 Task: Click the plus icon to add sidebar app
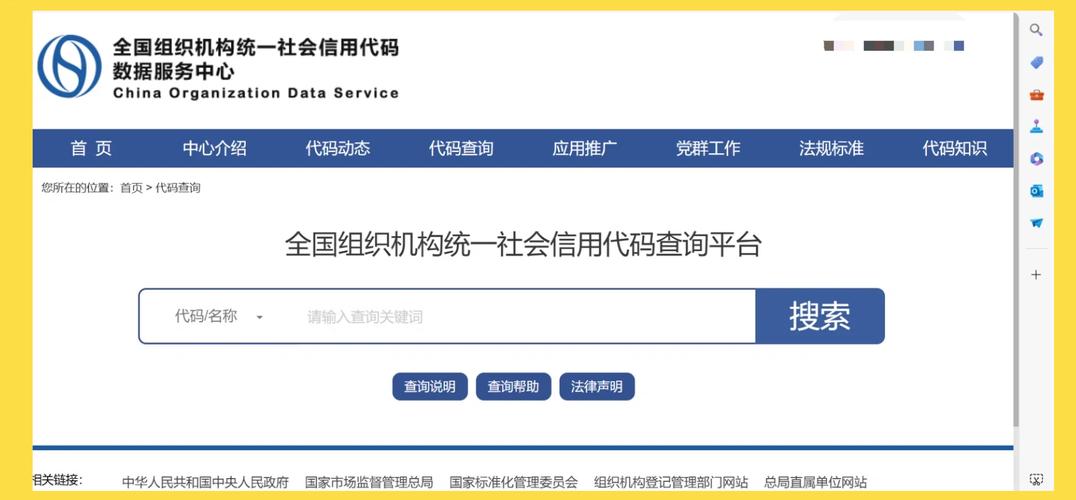coord(1036,275)
